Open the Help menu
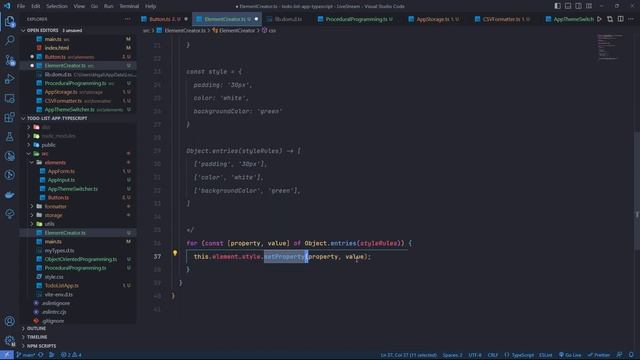Image resolution: width=640 pixels, height=360 pixels. coord(151,6)
